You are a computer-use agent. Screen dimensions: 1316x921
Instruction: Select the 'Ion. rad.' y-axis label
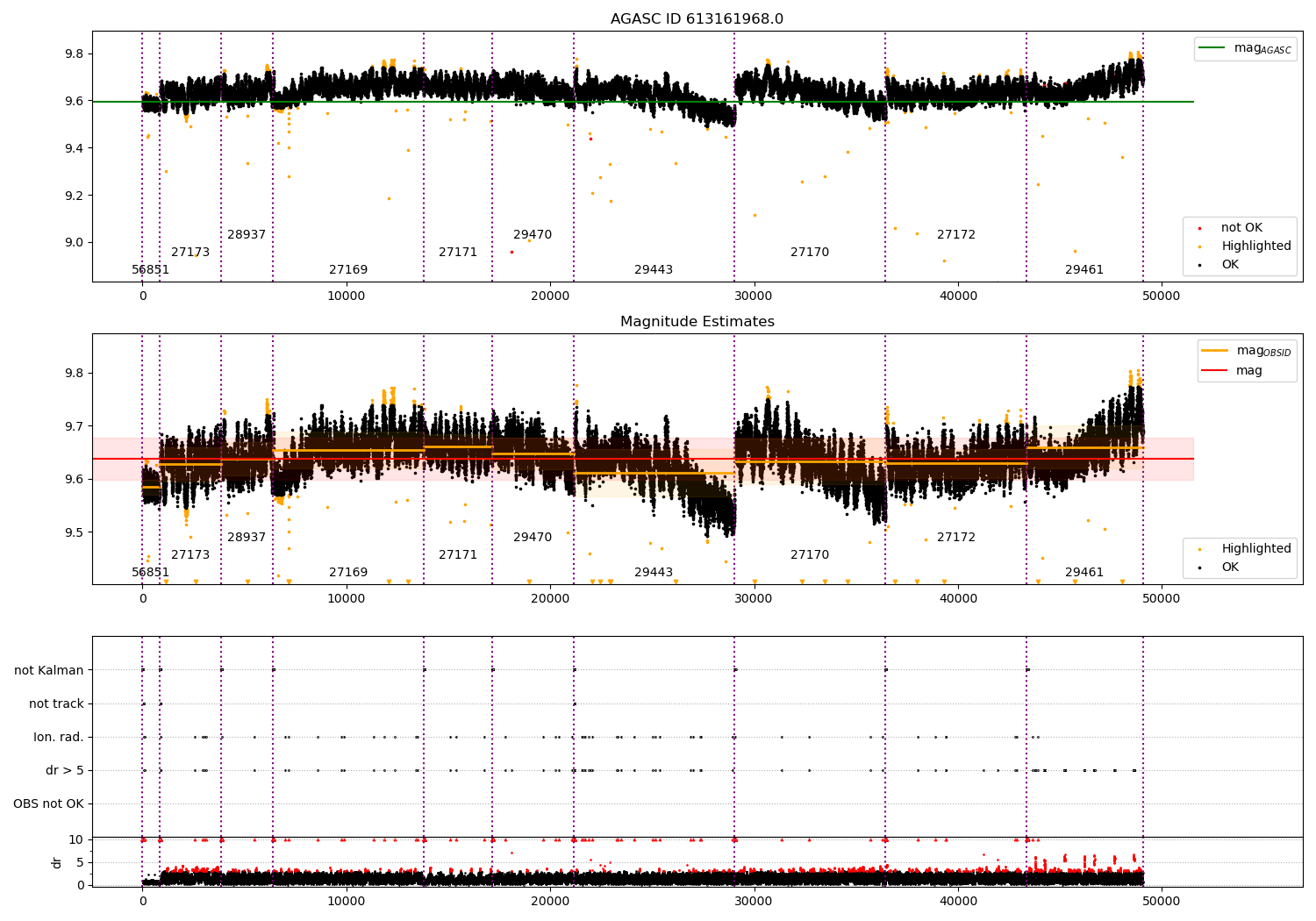point(59,738)
